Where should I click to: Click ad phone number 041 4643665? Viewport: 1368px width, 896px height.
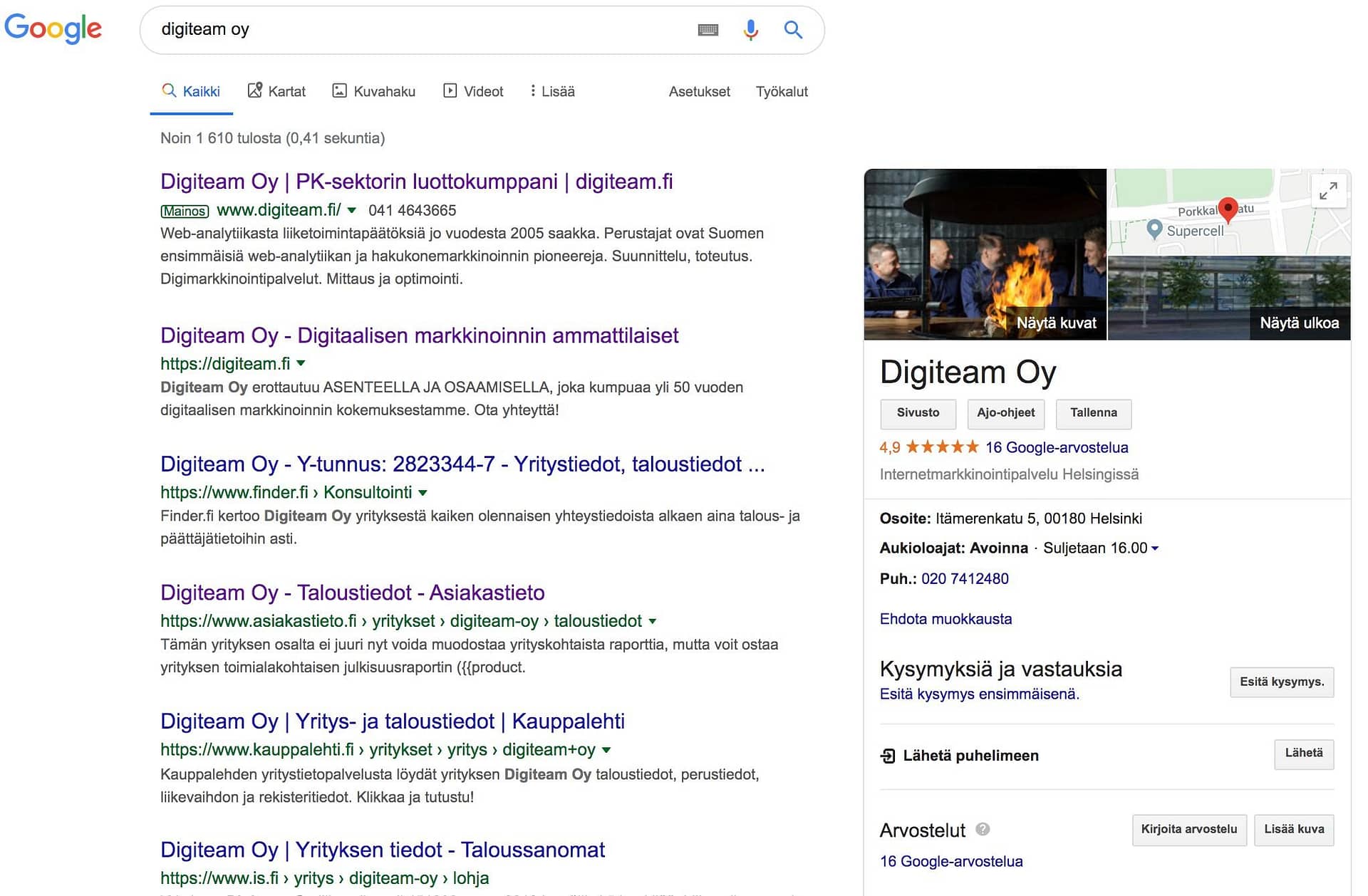coord(412,211)
